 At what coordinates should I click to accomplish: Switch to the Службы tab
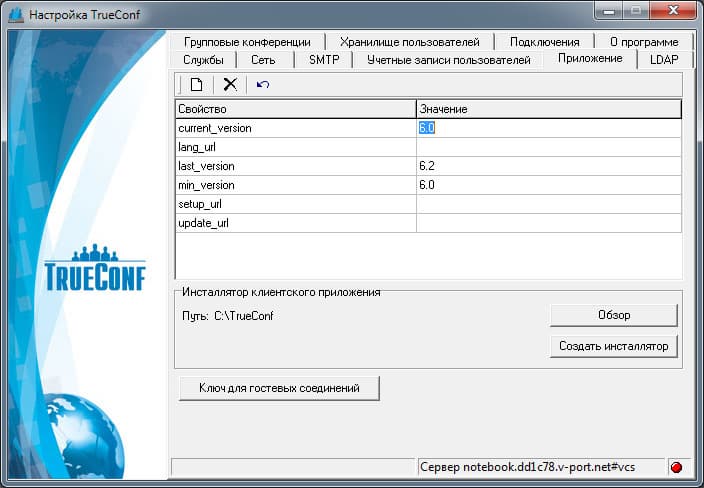203,60
